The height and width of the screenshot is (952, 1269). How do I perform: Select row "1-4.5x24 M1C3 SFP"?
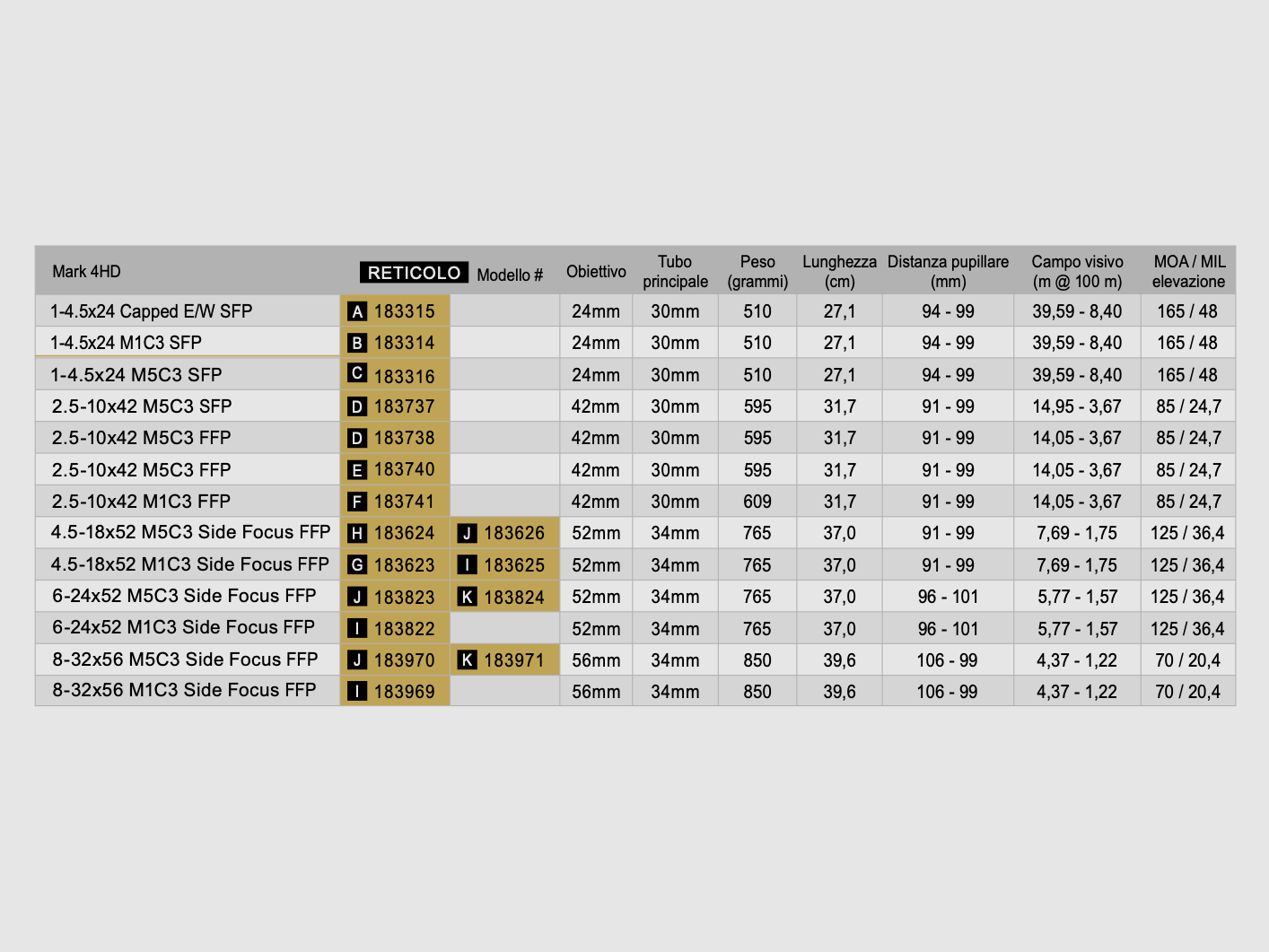(635, 343)
